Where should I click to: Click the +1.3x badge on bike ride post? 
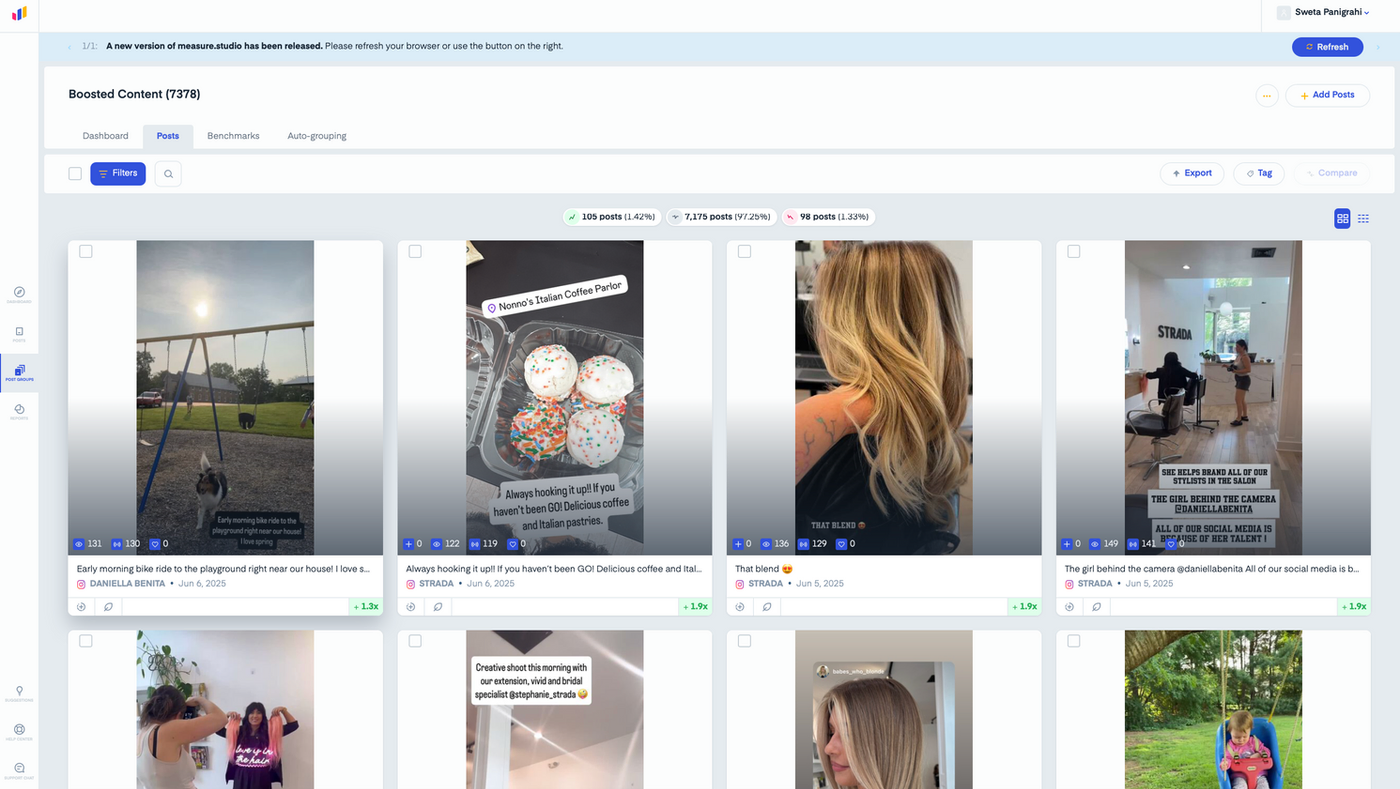coord(366,606)
